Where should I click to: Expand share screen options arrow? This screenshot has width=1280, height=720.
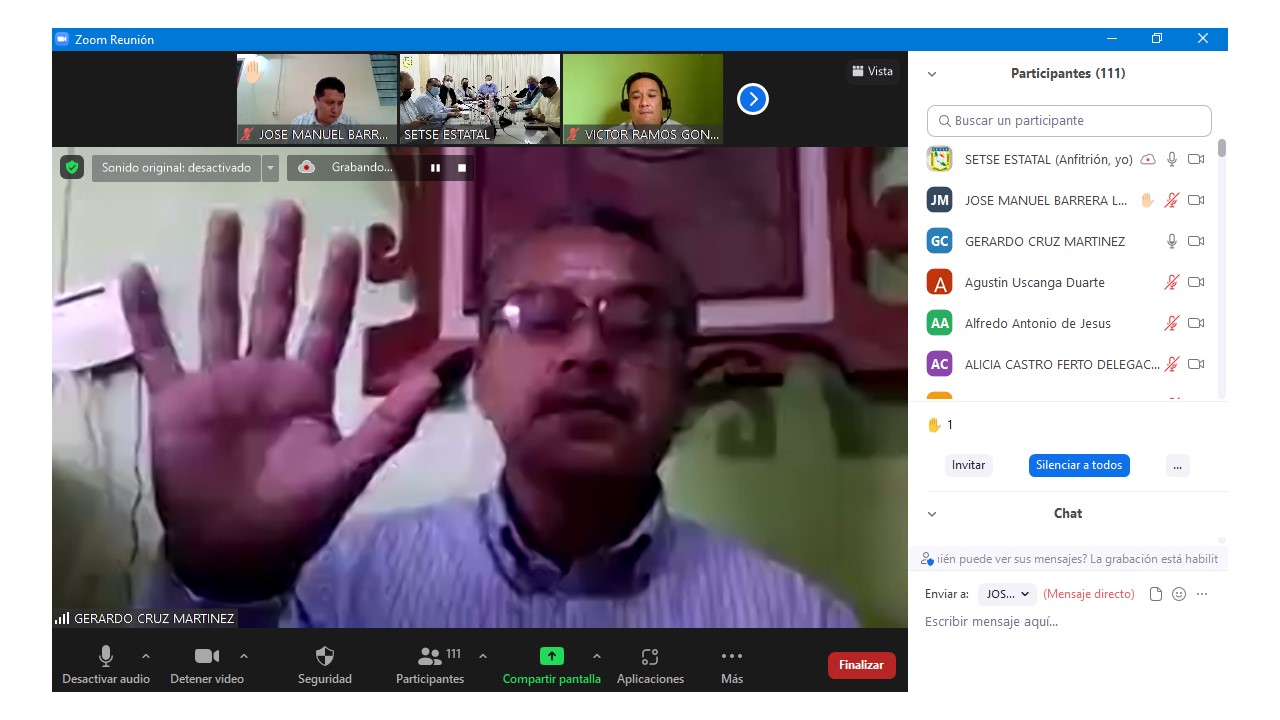click(x=597, y=656)
